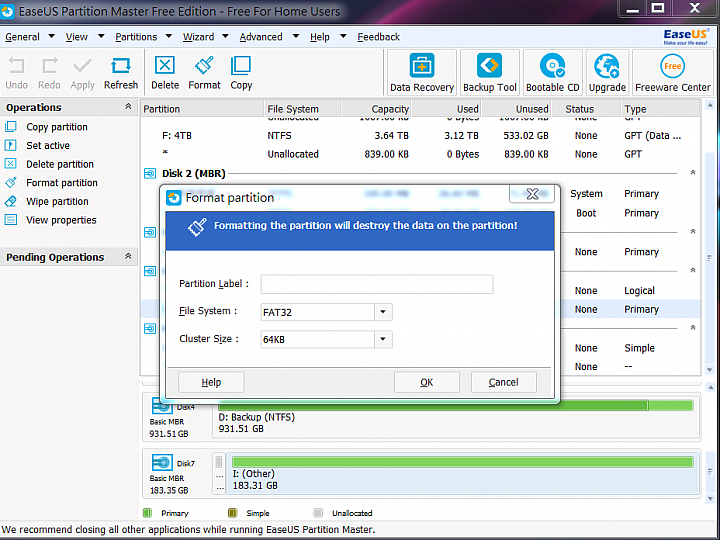Click the Help button in dialog

(211, 382)
